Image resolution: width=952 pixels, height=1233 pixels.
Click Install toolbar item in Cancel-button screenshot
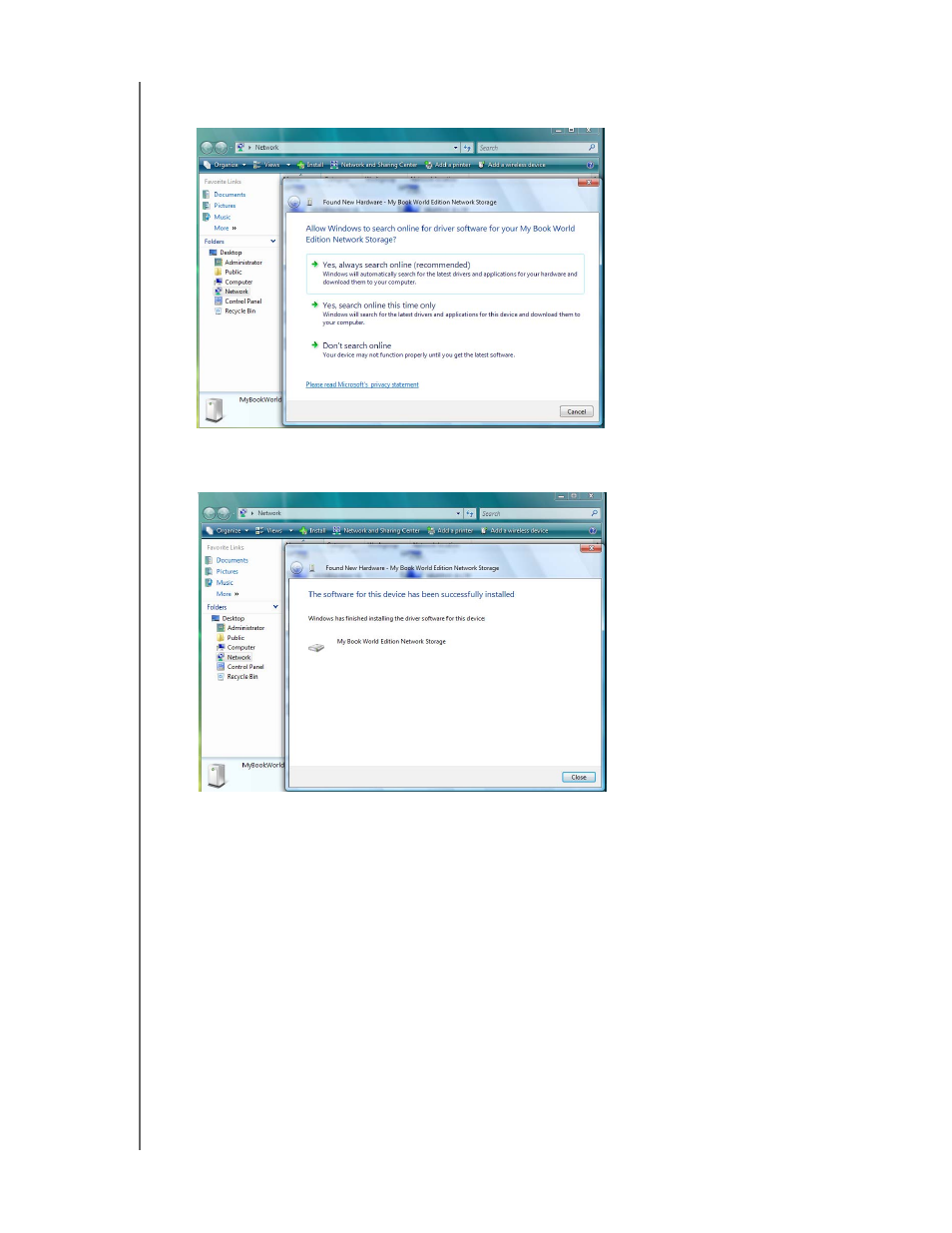point(310,165)
